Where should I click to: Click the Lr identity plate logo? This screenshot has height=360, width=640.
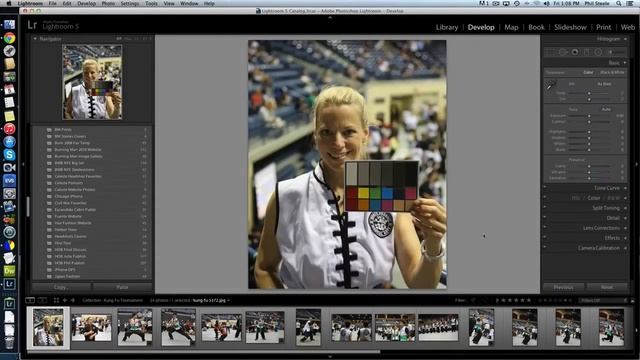(32, 25)
